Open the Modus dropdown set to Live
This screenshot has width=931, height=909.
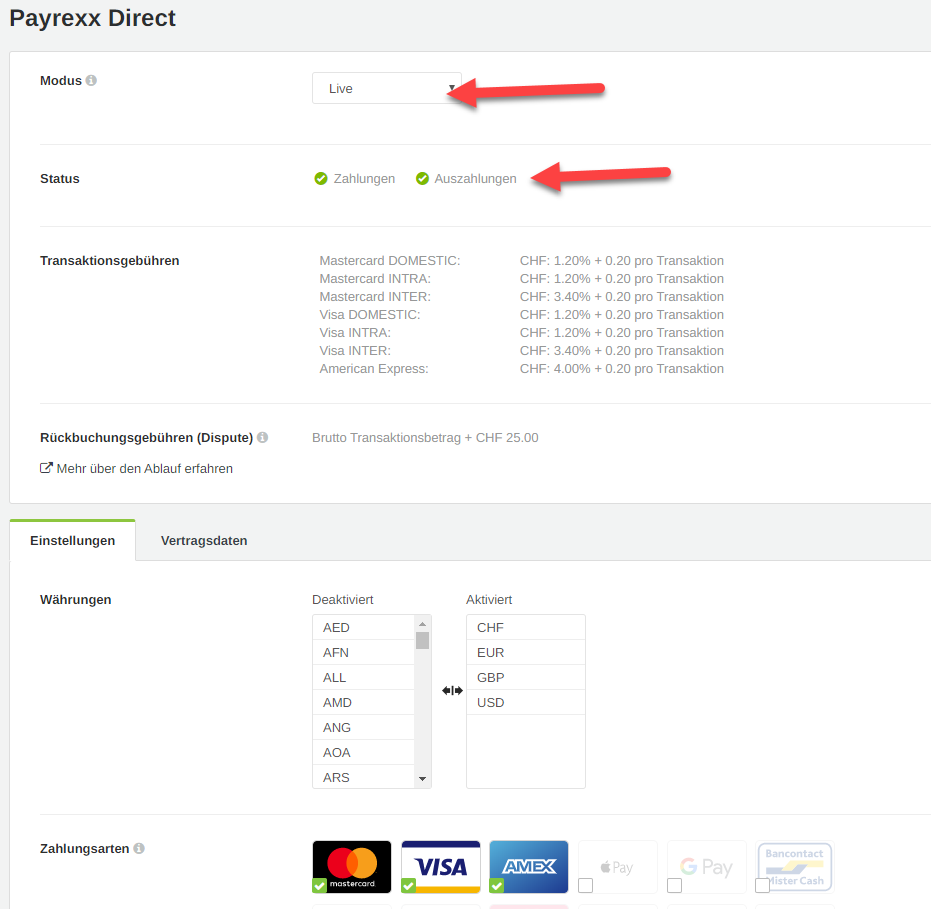pos(386,88)
